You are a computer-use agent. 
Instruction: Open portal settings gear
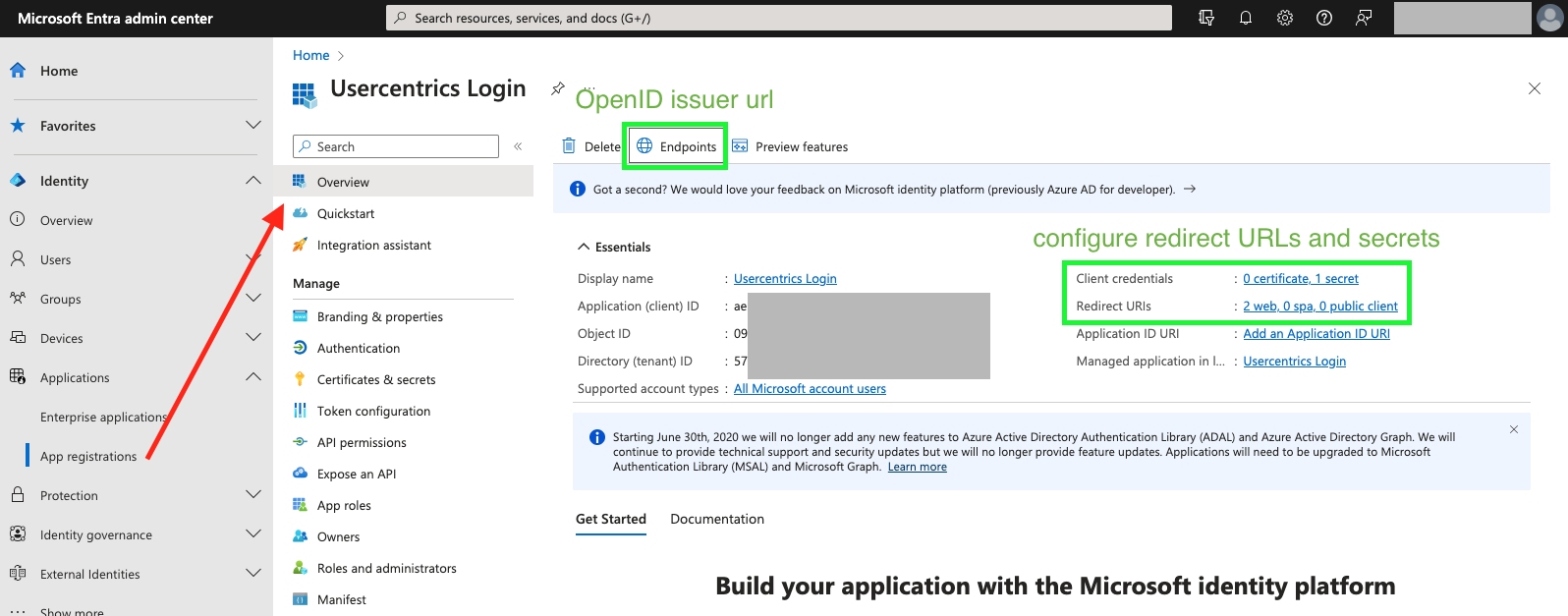pos(1285,18)
